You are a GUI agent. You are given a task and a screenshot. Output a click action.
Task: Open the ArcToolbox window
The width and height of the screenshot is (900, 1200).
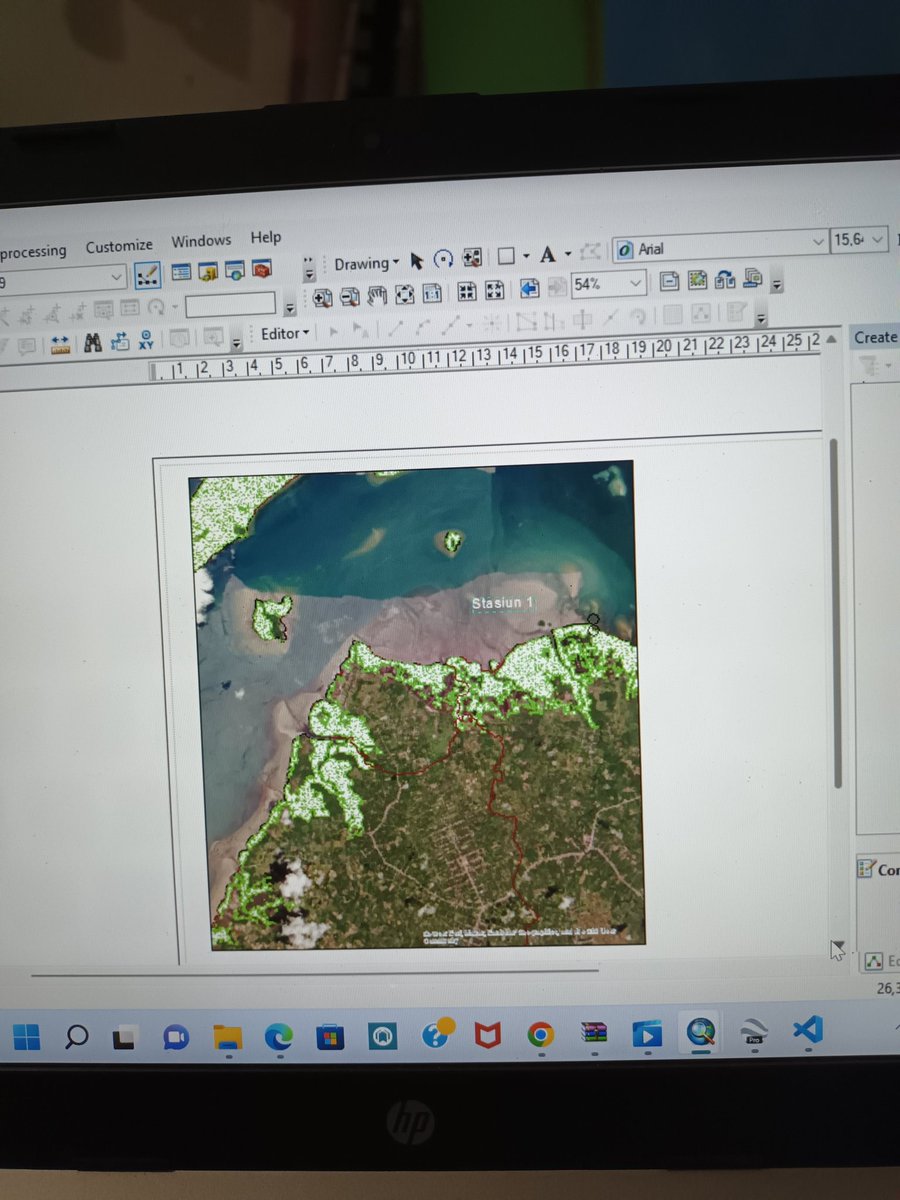[x=262, y=269]
